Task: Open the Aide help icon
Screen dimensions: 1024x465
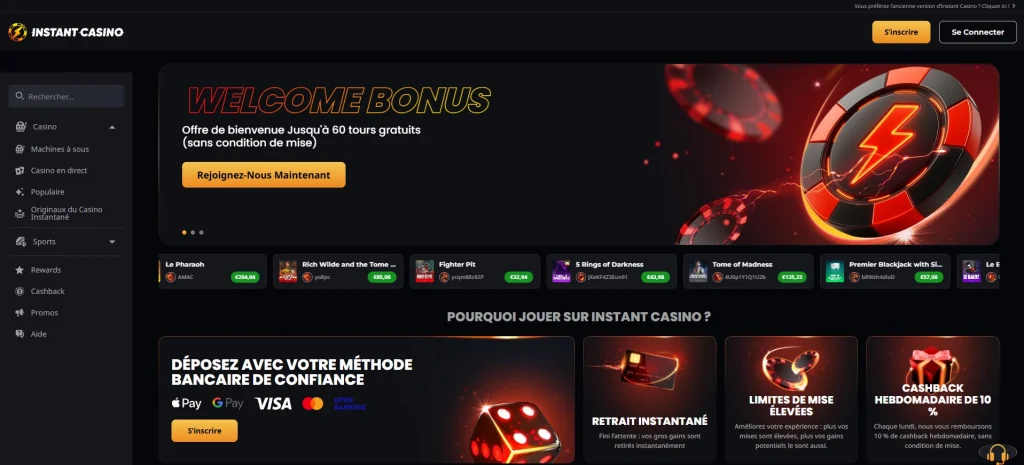Action: pyautogui.click(x=19, y=334)
